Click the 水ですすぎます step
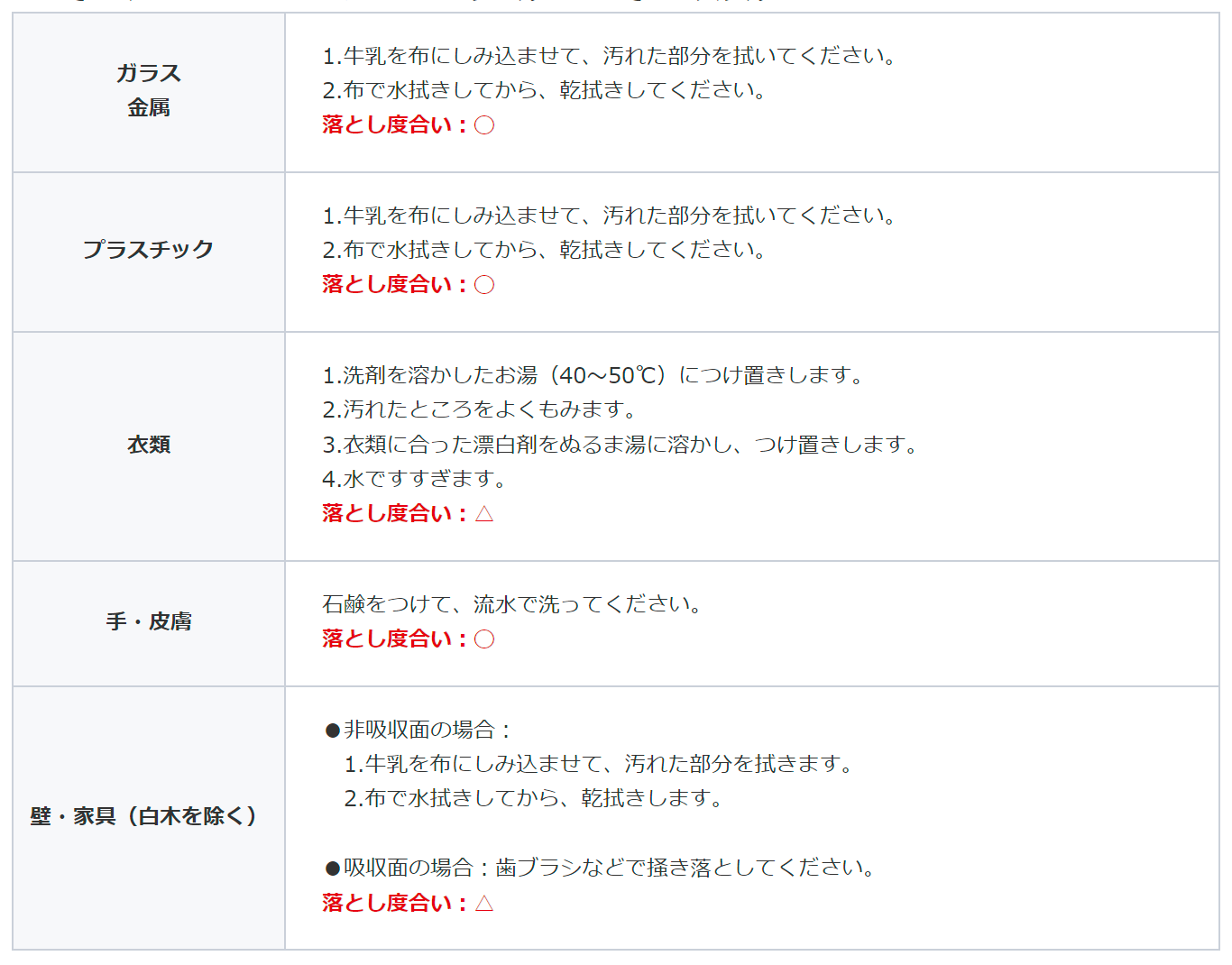 415,479
